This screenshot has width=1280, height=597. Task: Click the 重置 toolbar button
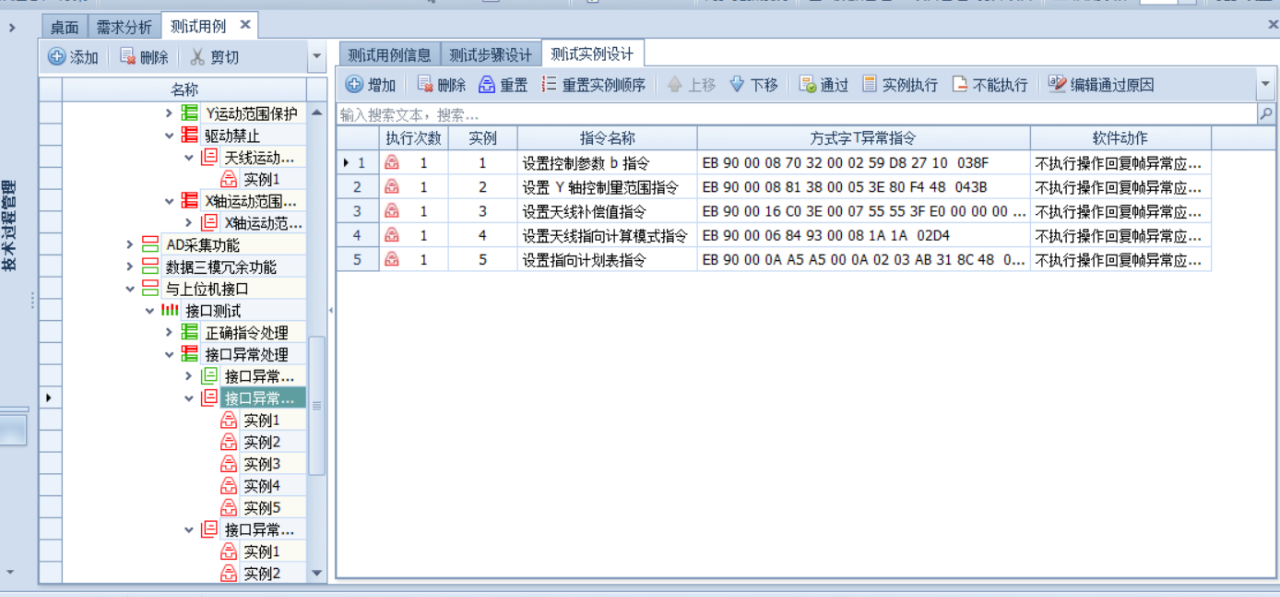(503, 85)
